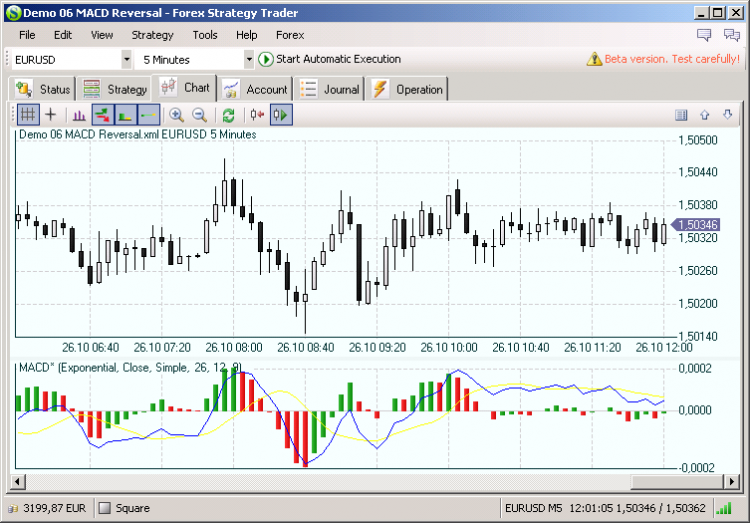This screenshot has width=750, height=523.
Task: Toggle the auto-scroll candle with green arrow
Action: [281, 115]
